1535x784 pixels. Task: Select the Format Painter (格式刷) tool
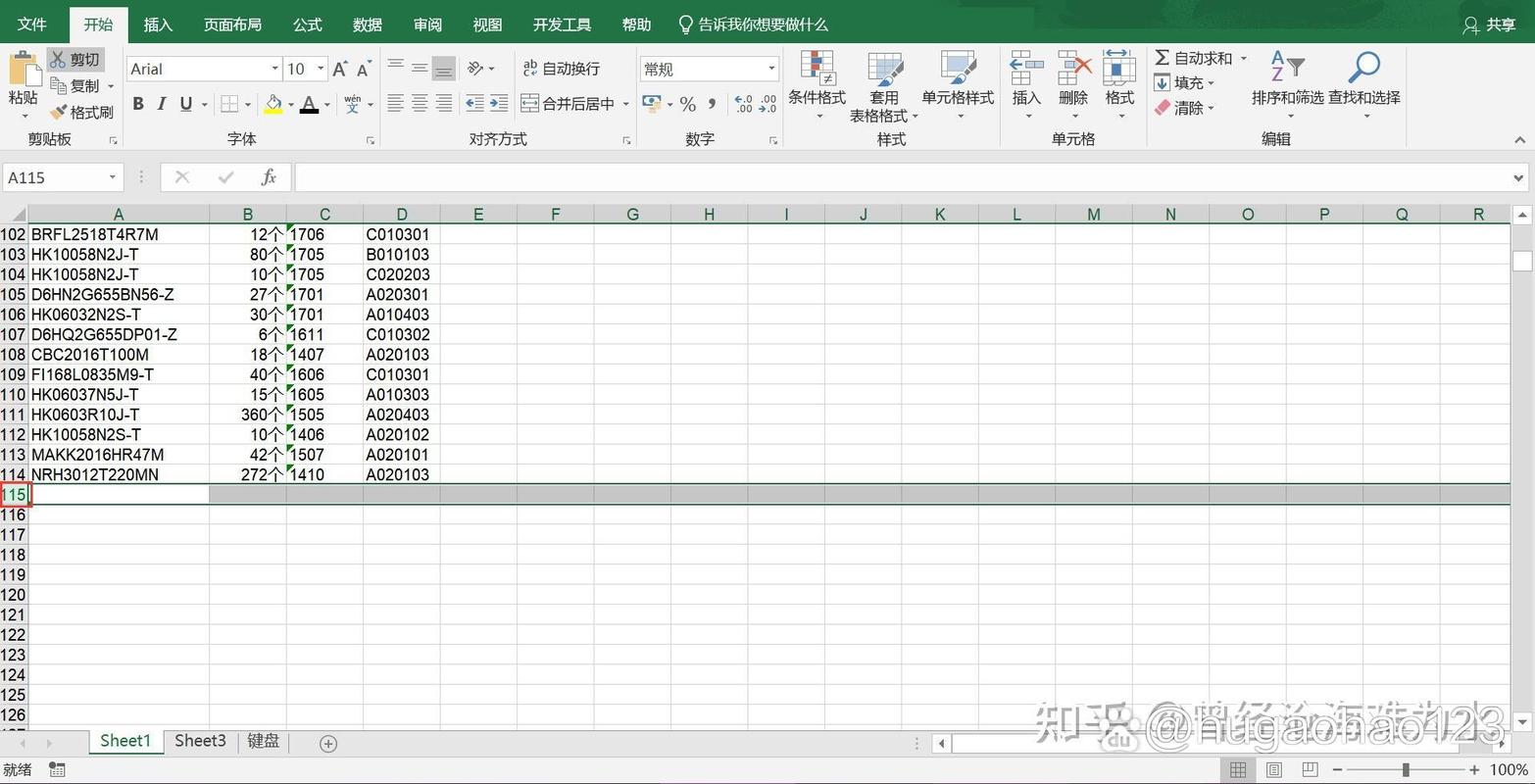tap(83, 111)
